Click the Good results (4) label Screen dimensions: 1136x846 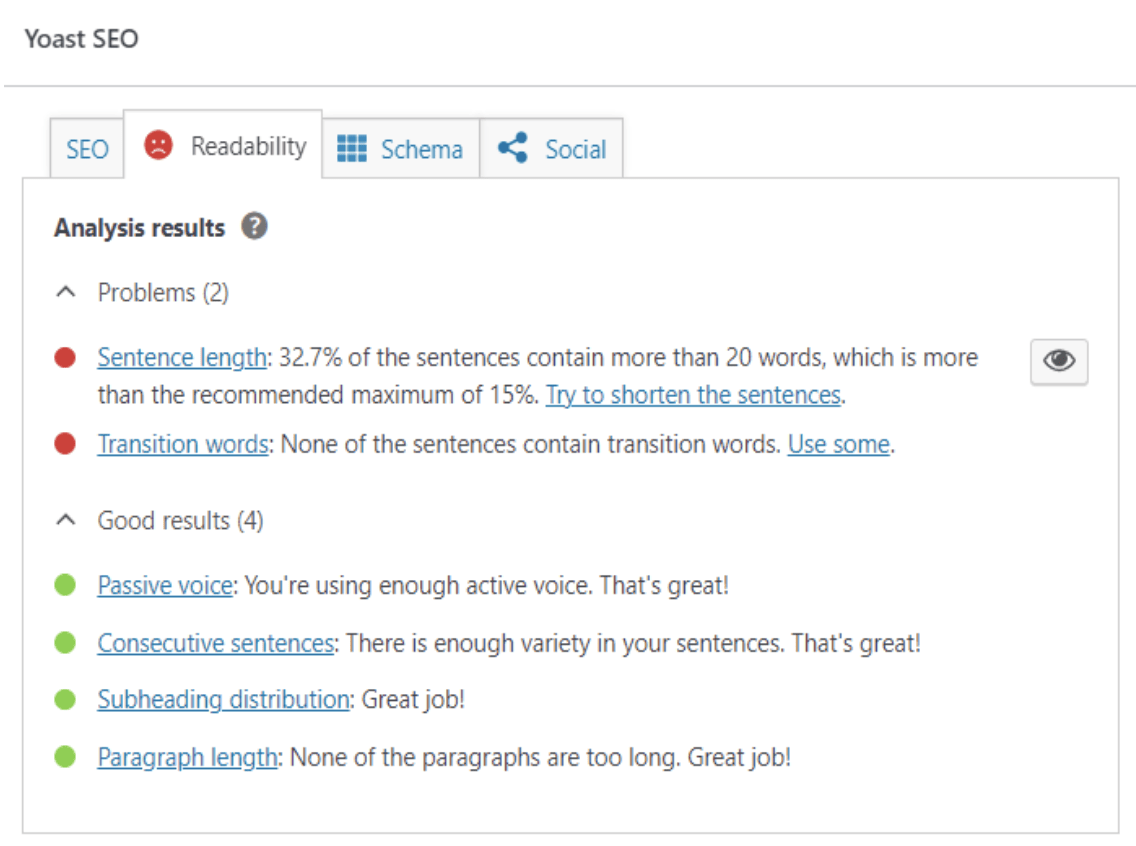coord(180,520)
